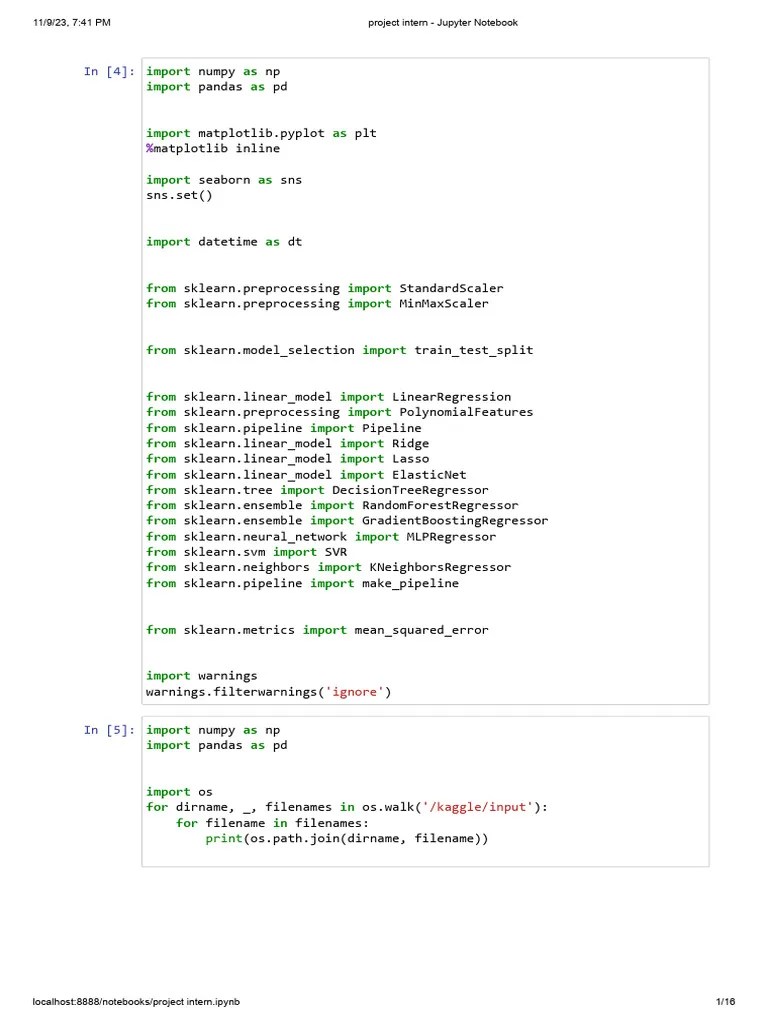Click the GradientBoostingRegressor import line
Viewport: 768px width, 1024px height.
[347, 520]
